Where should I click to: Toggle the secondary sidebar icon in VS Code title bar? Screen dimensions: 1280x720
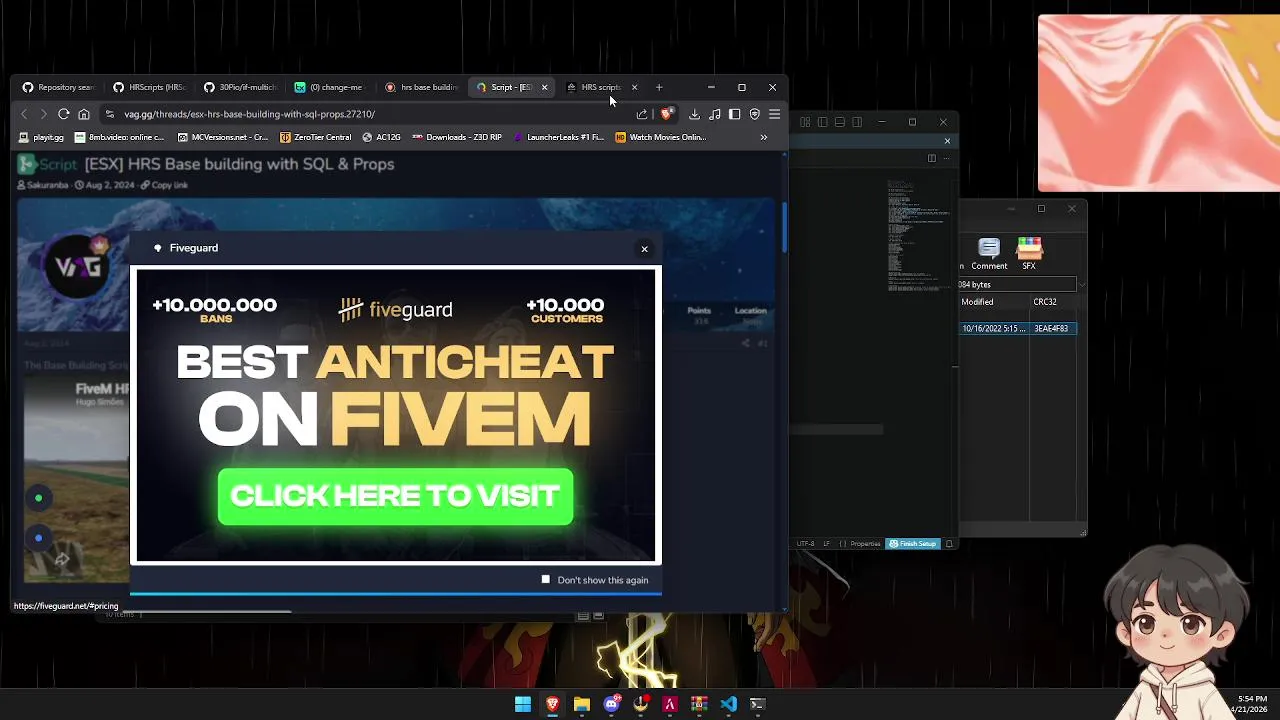point(857,122)
